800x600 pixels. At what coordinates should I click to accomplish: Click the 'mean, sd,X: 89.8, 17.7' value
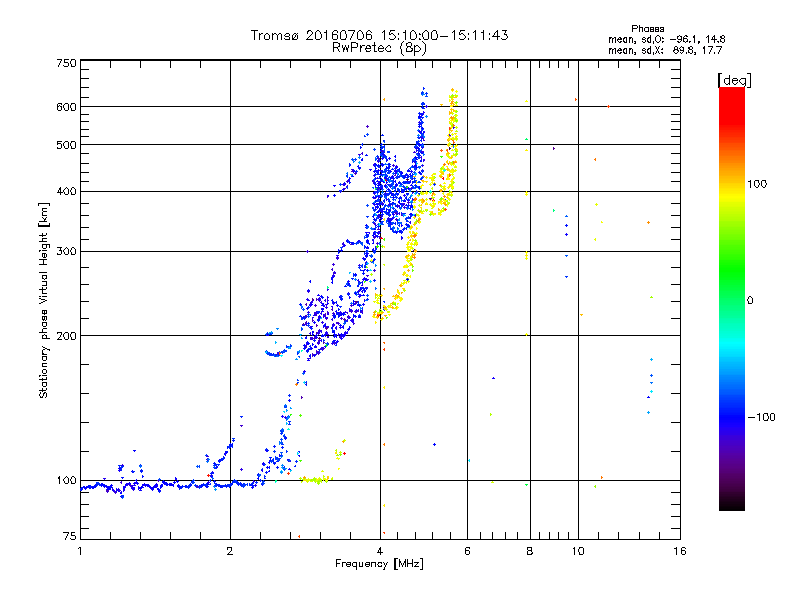coord(665,50)
